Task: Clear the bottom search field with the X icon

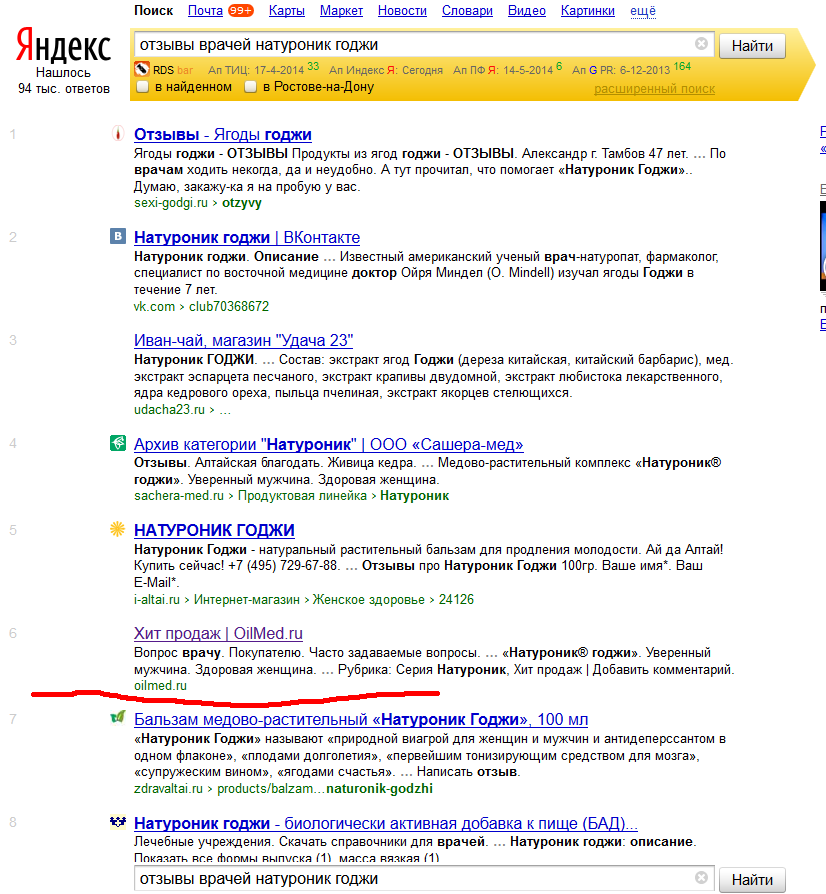Action: (701, 878)
